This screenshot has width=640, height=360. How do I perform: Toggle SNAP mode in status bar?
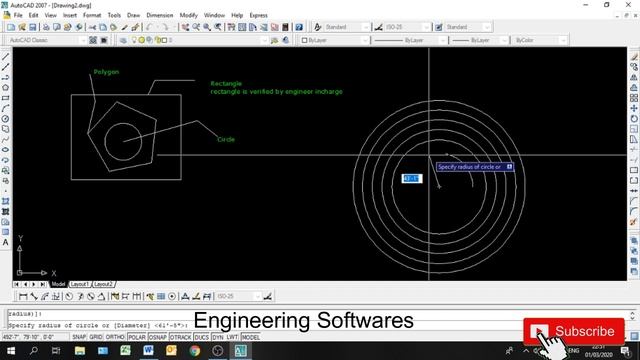click(79, 337)
